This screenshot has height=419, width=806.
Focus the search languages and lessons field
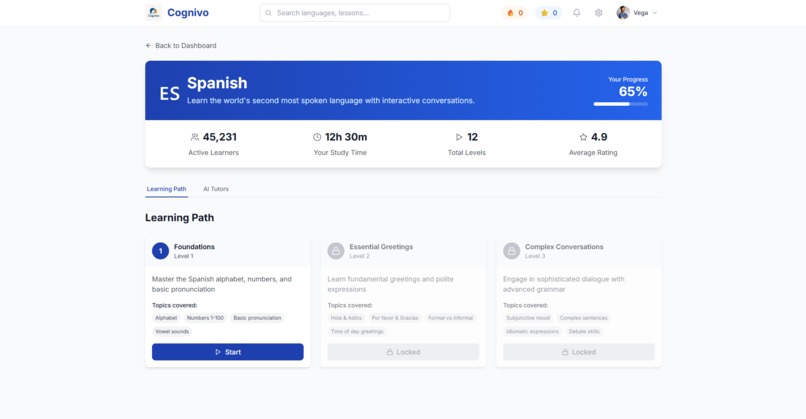click(x=355, y=13)
